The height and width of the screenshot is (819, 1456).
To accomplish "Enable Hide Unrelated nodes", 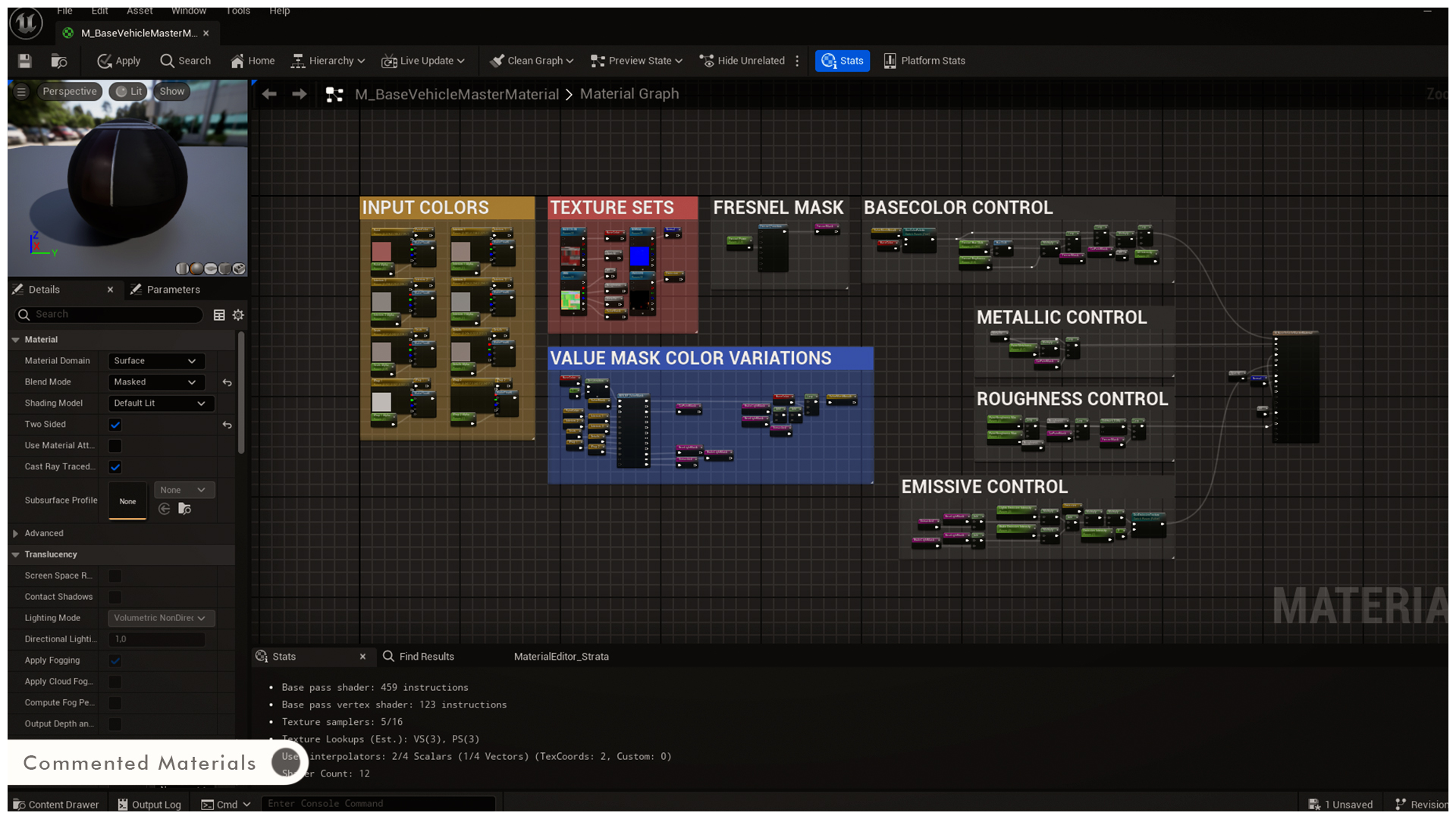I will [742, 61].
